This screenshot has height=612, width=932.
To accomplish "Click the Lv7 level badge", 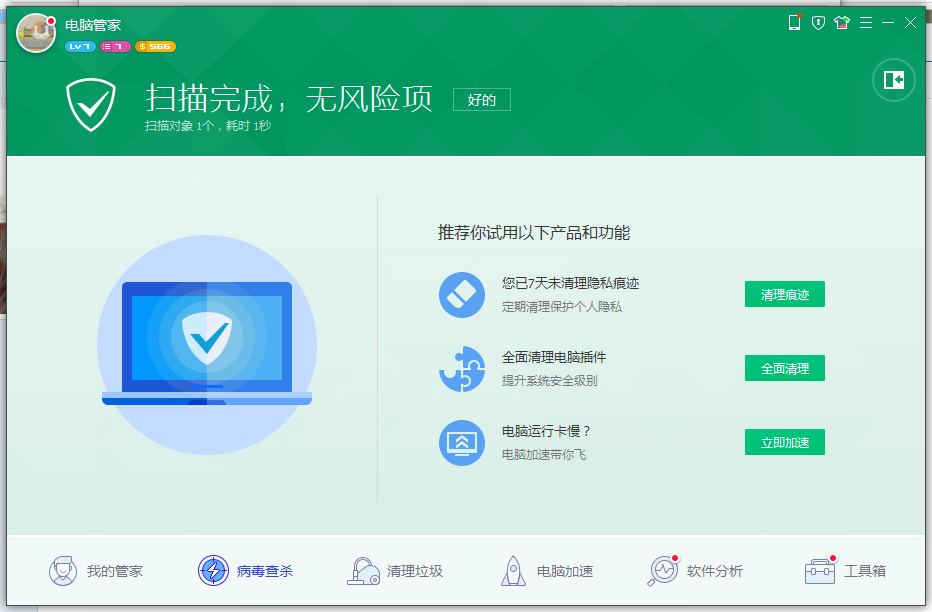I will pyautogui.click(x=80, y=46).
